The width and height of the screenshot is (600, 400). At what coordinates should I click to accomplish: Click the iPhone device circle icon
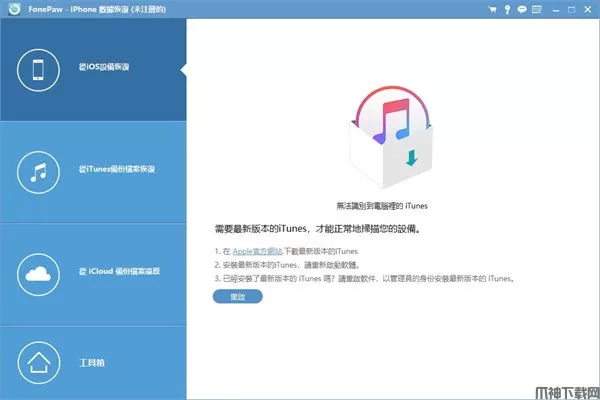pos(38,70)
